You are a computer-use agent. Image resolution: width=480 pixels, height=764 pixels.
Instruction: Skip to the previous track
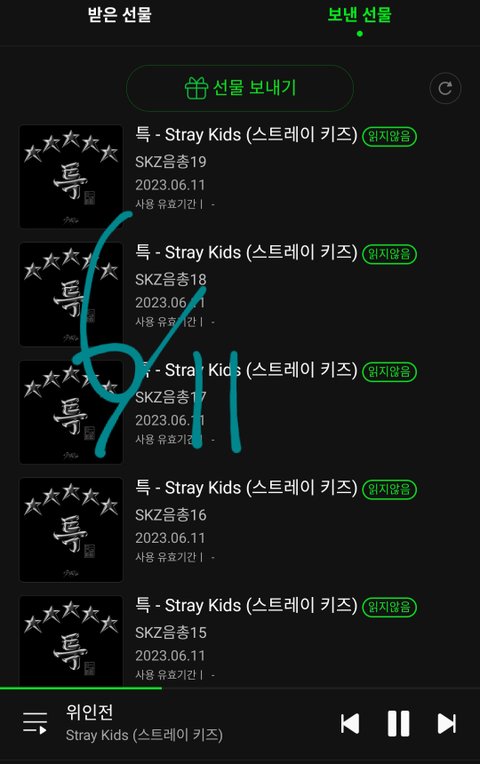click(x=350, y=723)
